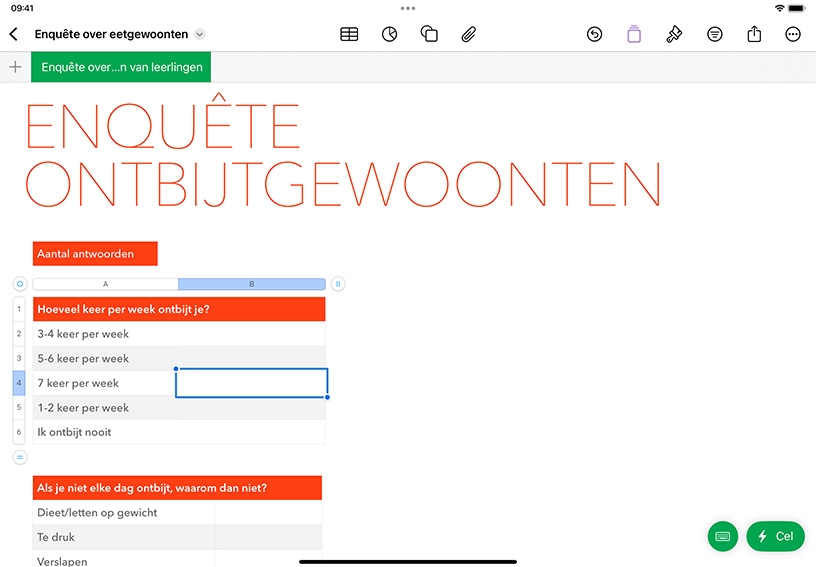Select the '3-4 keer per week' cell

pos(105,333)
